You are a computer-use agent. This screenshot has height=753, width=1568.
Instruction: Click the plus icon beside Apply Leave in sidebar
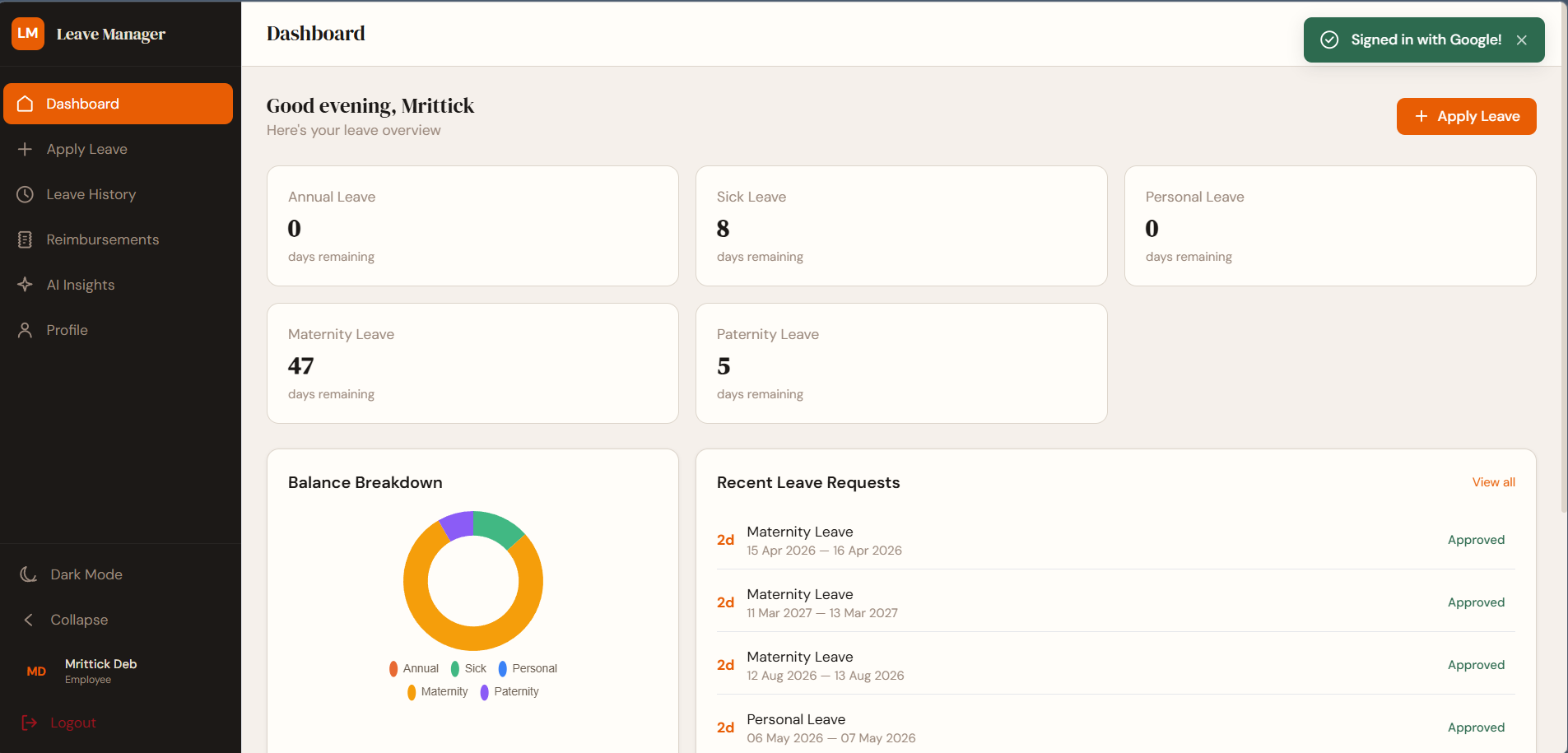[x=25, y=149]
